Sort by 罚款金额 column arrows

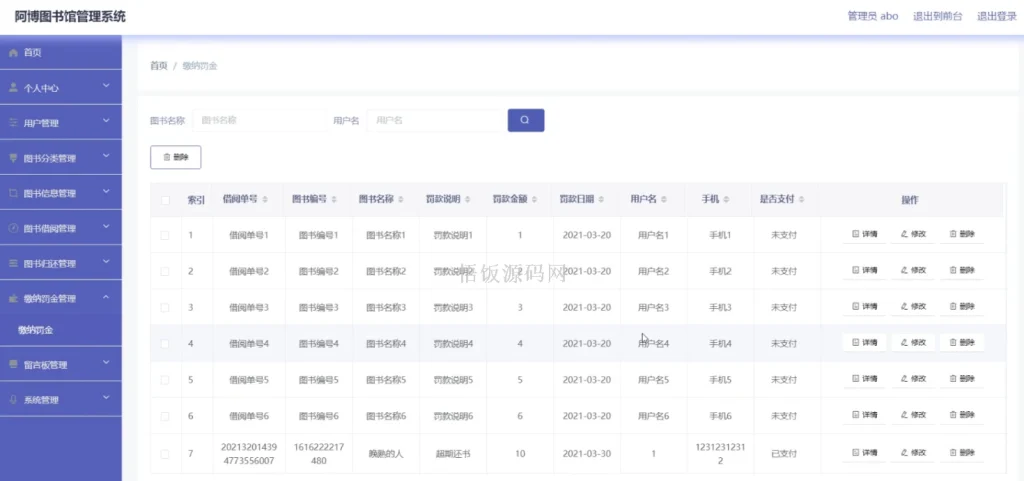coord(535,200)
